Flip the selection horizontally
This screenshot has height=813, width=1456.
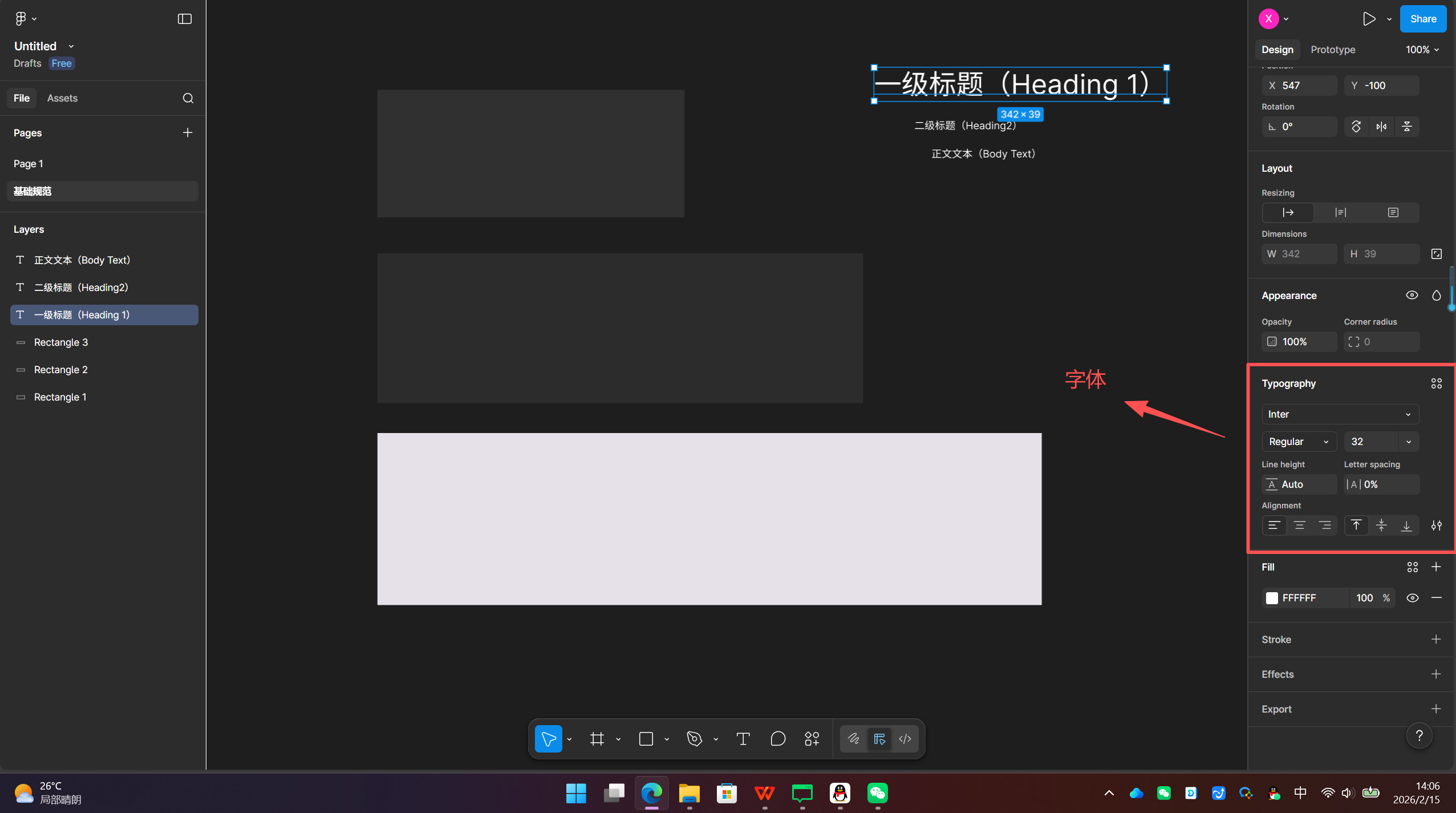(1381, 126)
